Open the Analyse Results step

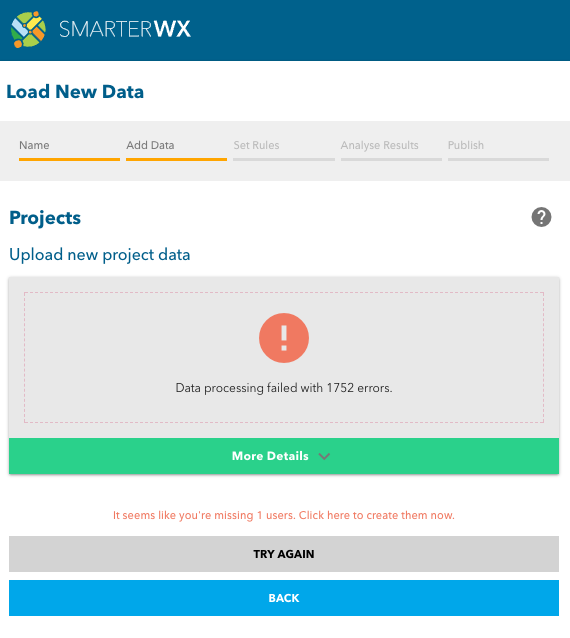point(391,150)
